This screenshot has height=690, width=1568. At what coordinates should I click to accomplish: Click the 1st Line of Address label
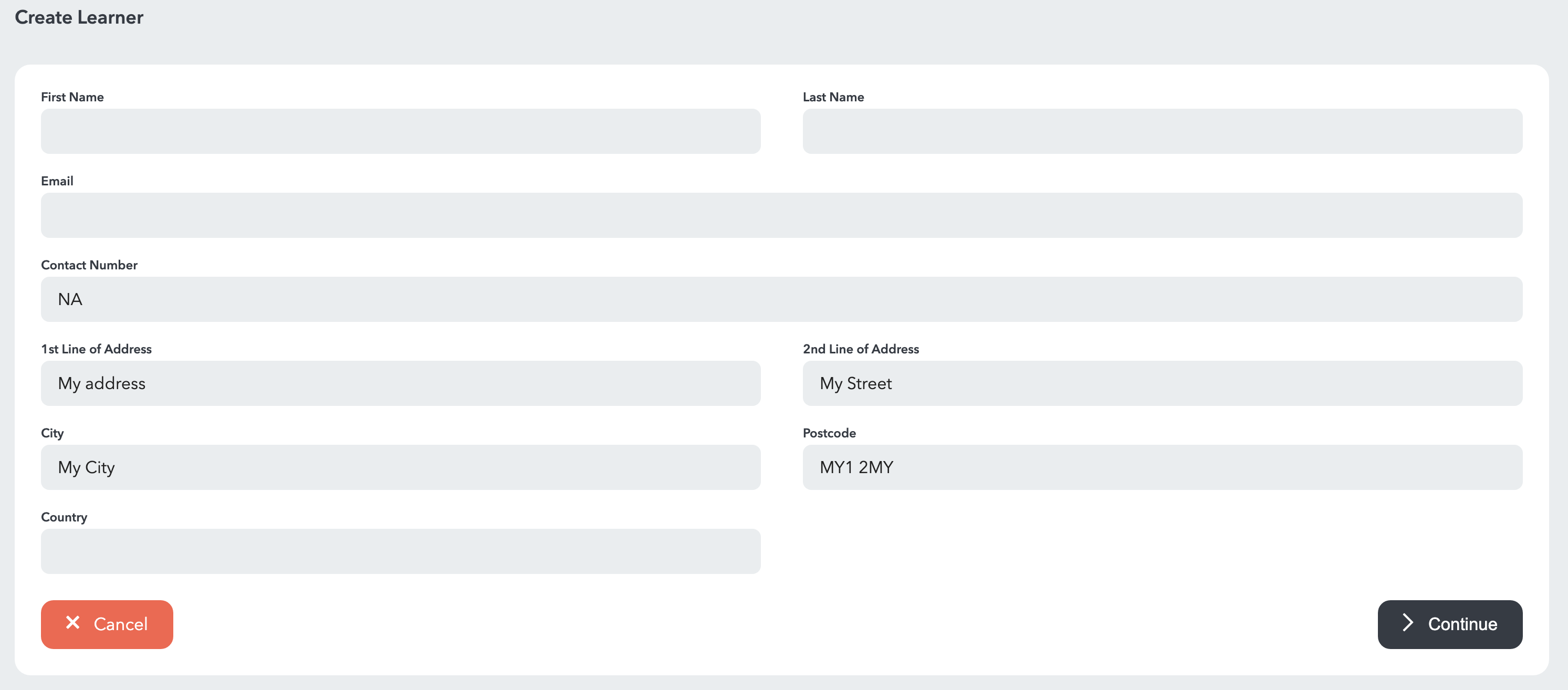(x=96, y=349)
